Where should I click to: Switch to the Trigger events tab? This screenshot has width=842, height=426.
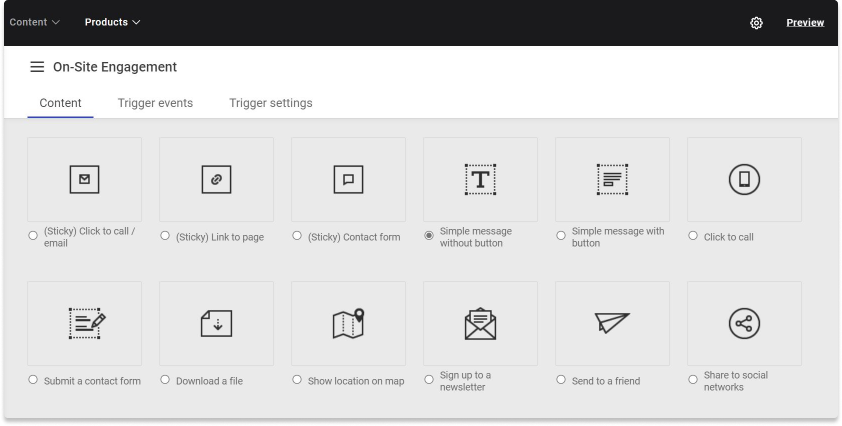155,103
